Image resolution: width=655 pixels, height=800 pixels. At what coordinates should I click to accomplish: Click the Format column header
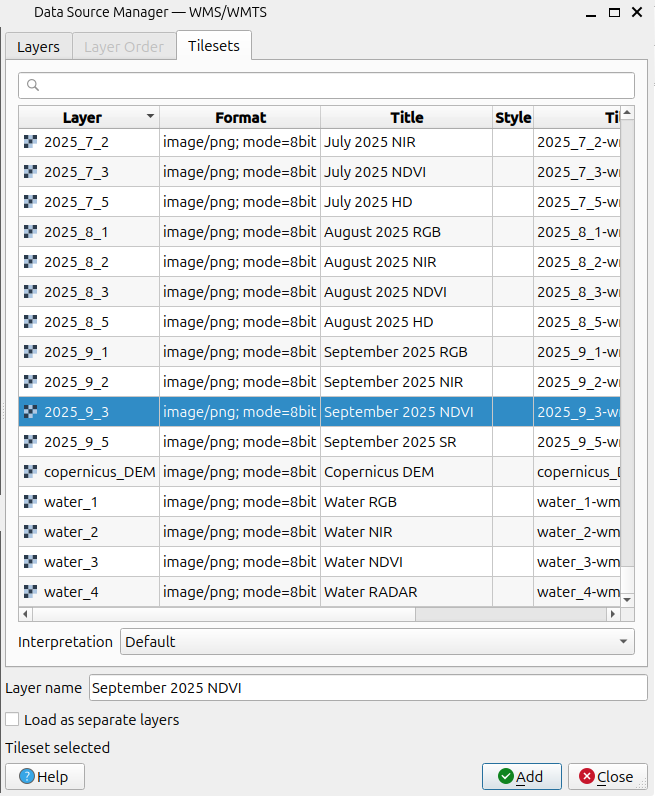[x=240, y=117]
